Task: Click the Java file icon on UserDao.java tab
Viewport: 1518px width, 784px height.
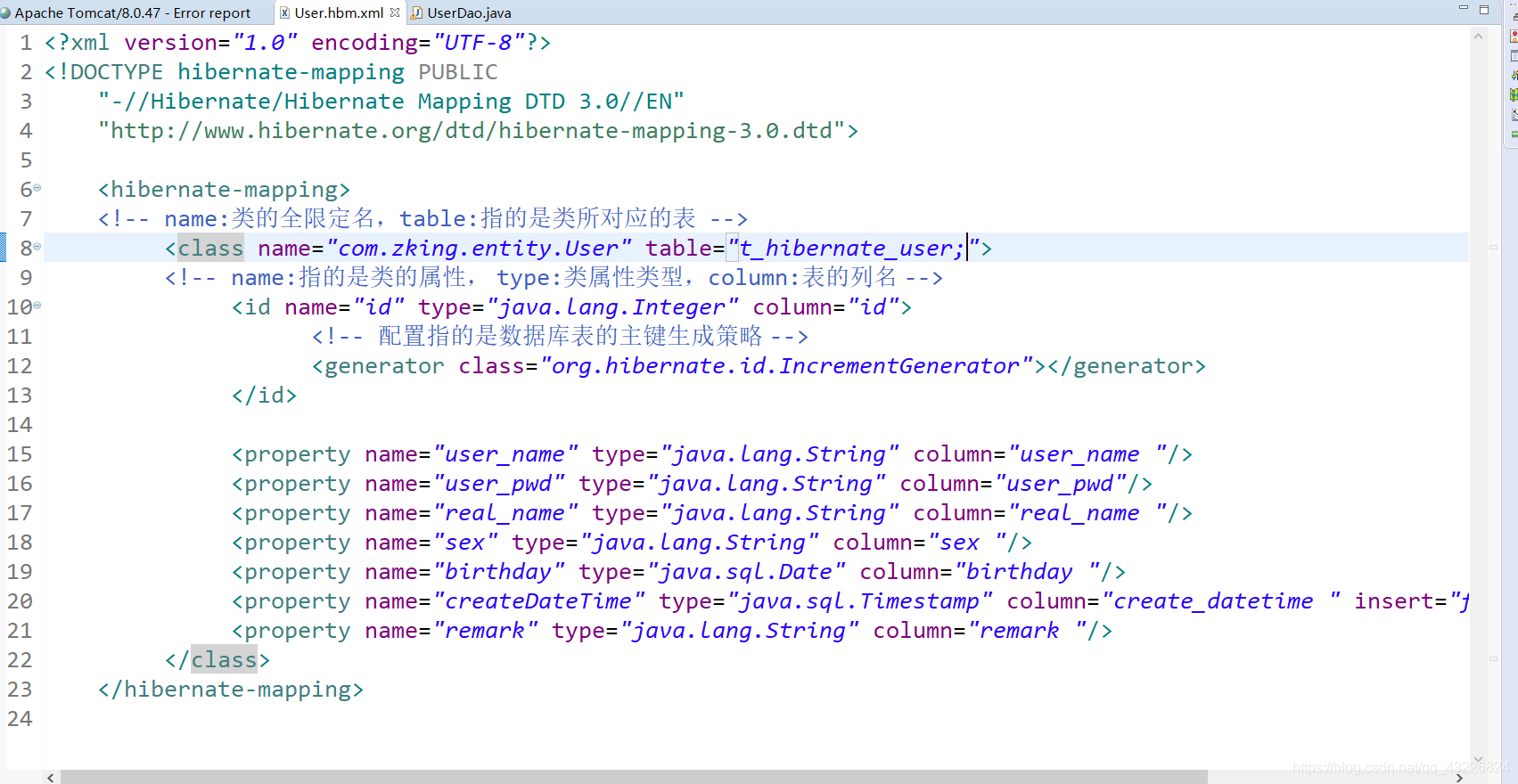Action: tap(416, 12)
